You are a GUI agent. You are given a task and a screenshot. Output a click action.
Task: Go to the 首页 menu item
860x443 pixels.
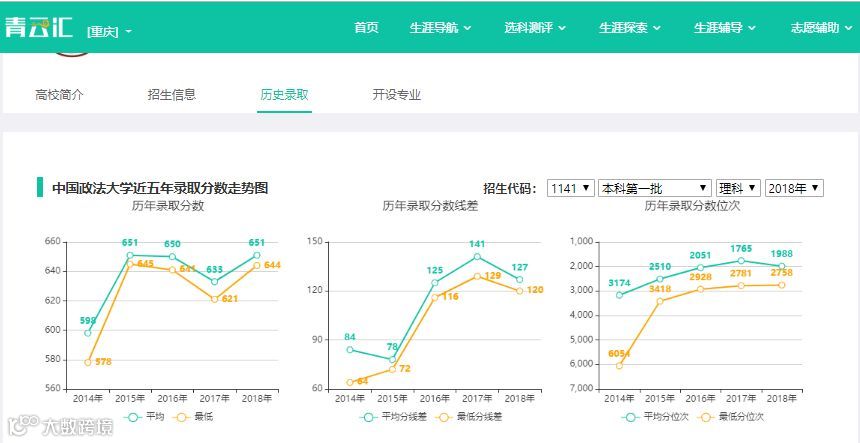366,27
